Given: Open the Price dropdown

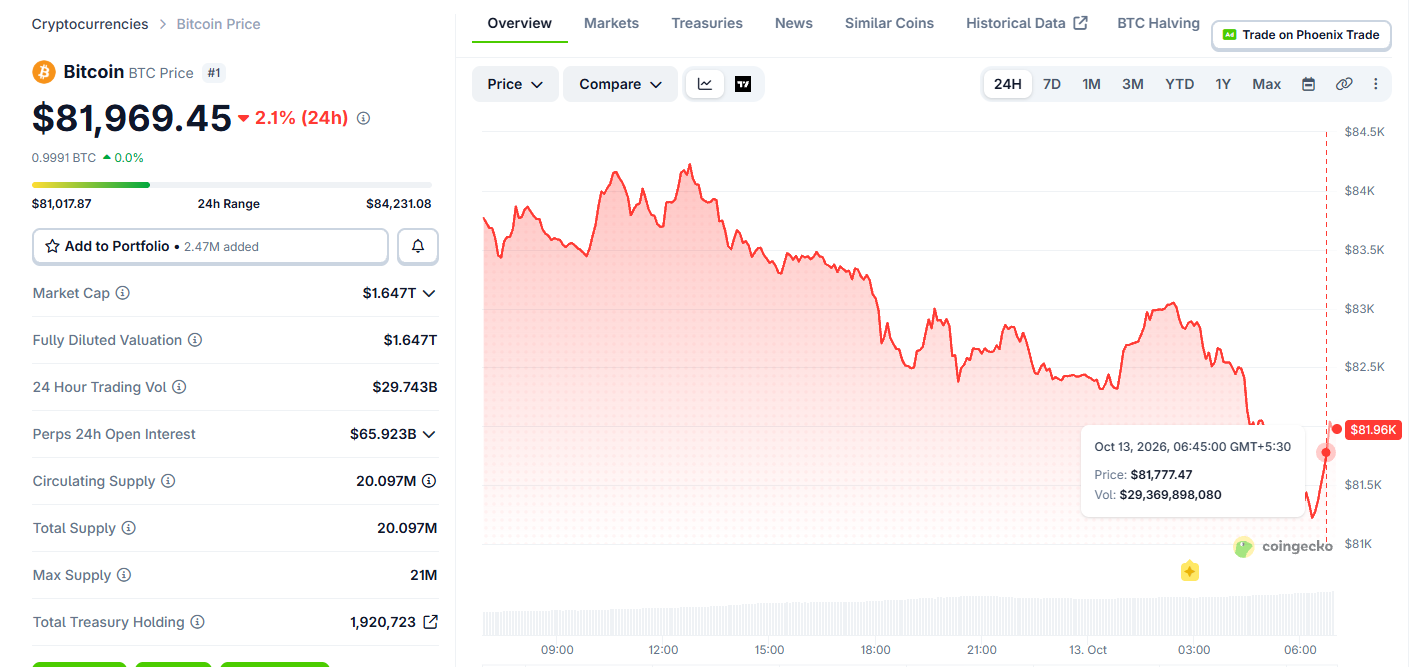Looking at the screenshot, I should (515, 84).
